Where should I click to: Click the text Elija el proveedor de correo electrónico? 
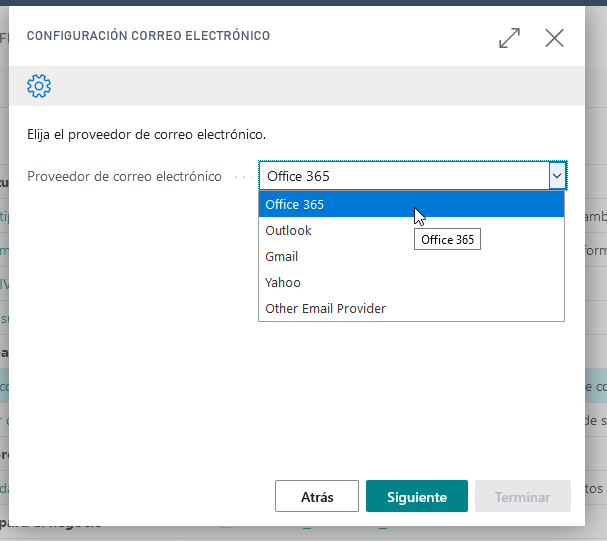(146, 135)
